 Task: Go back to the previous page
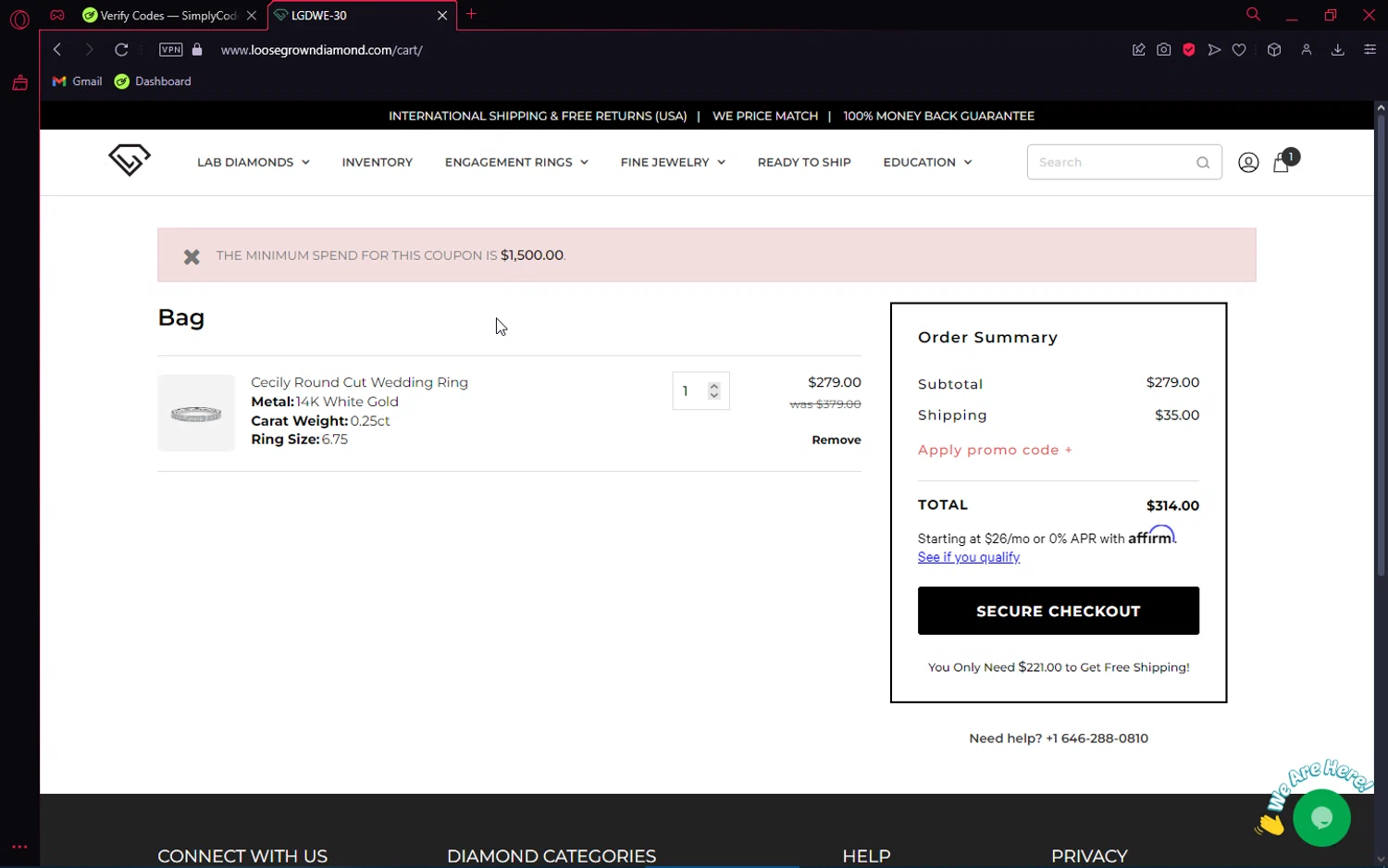coord(57,49)
